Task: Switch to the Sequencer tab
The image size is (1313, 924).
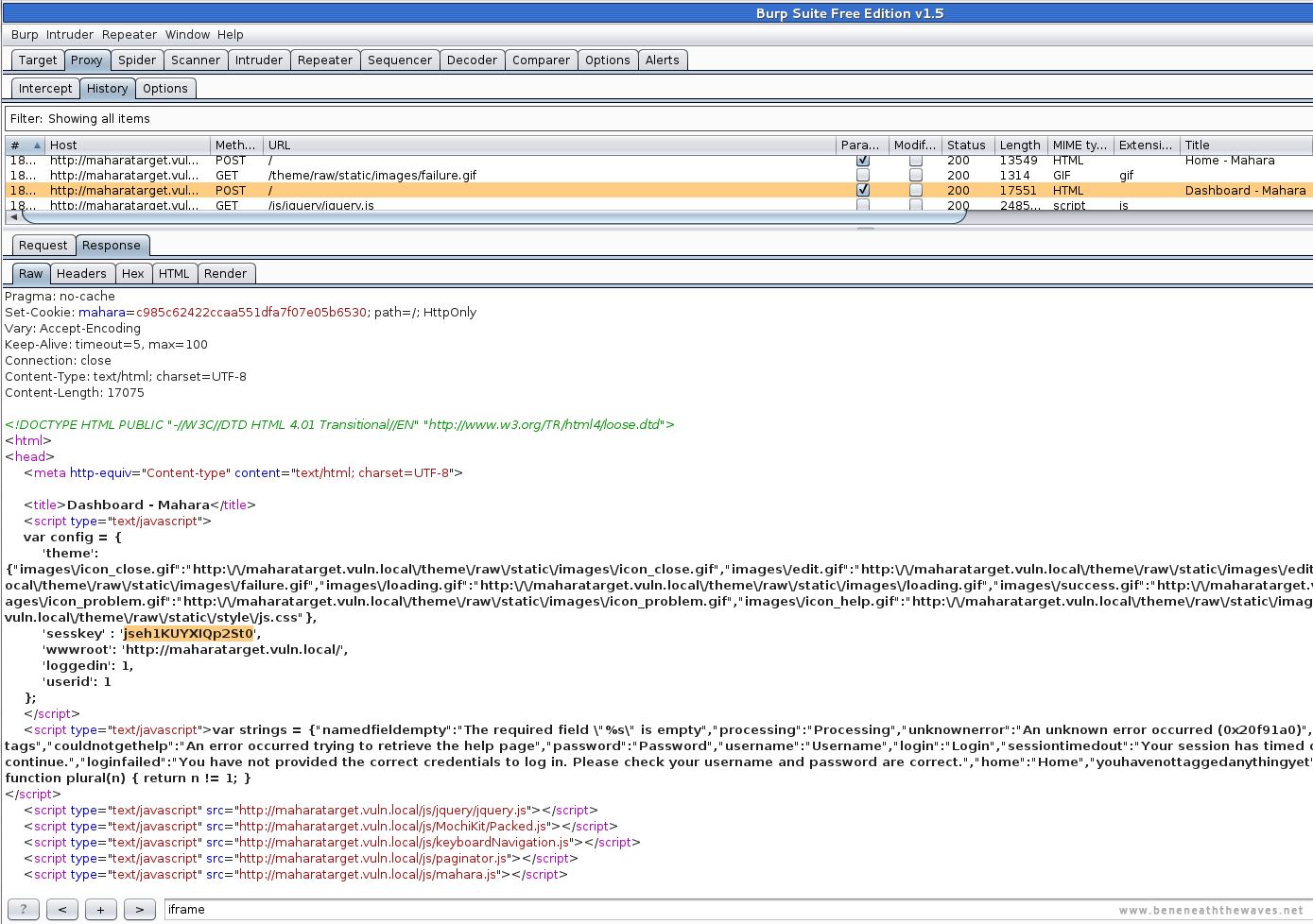Action: (x=400, y=60)
